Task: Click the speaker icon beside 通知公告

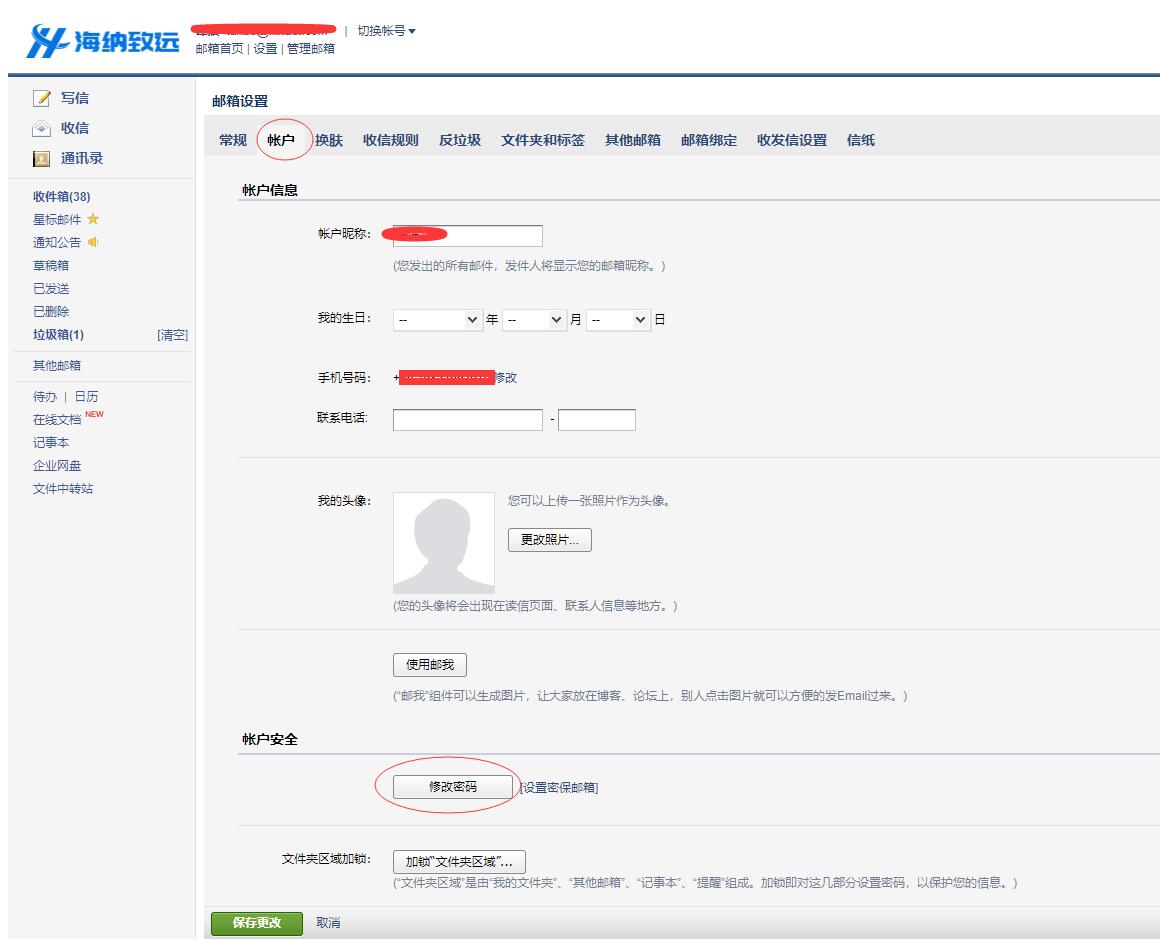Action: pyautogui.click(x=94, y=242)
